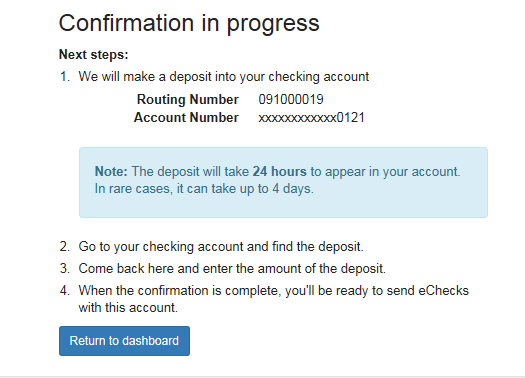Click the Routing Number label

click(x=188, y=99)
